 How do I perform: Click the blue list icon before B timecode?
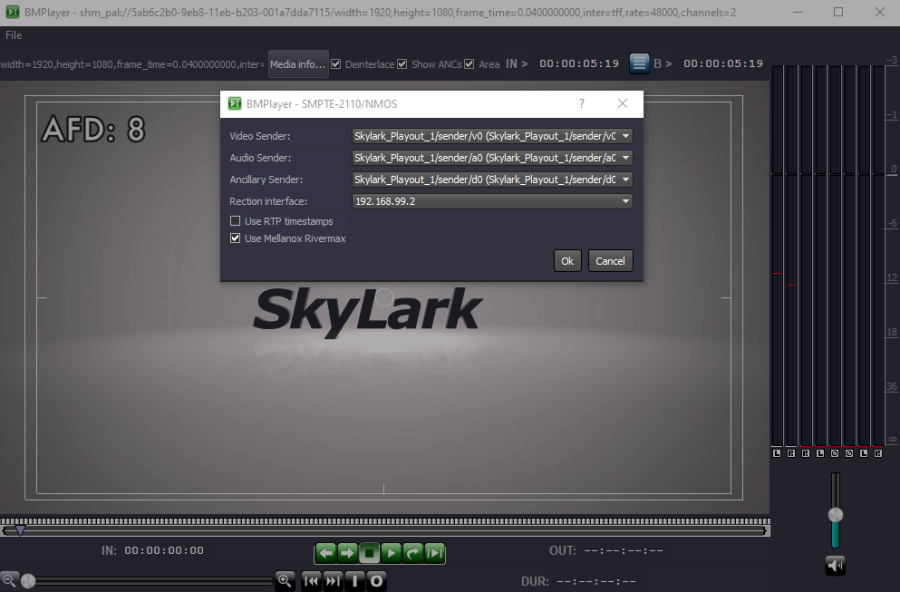pos(639,63)
